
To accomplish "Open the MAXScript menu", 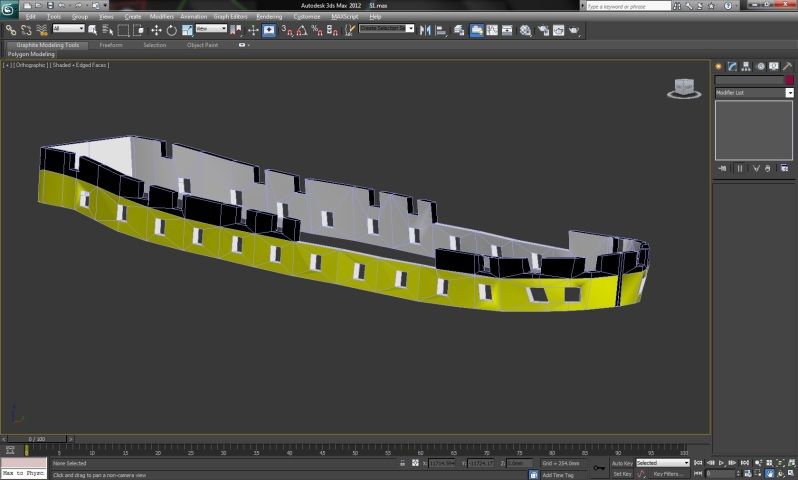I will (x=345, y=17).
